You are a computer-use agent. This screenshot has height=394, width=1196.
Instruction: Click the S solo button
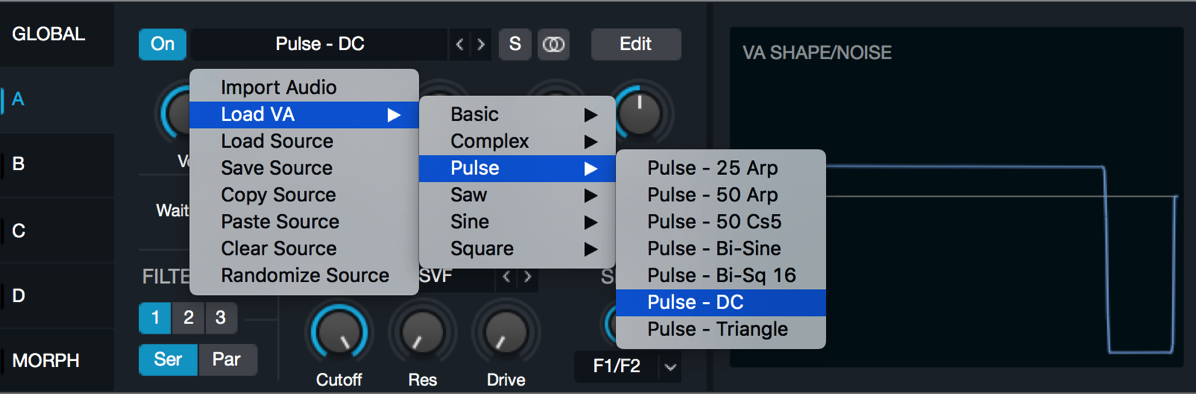515,44
